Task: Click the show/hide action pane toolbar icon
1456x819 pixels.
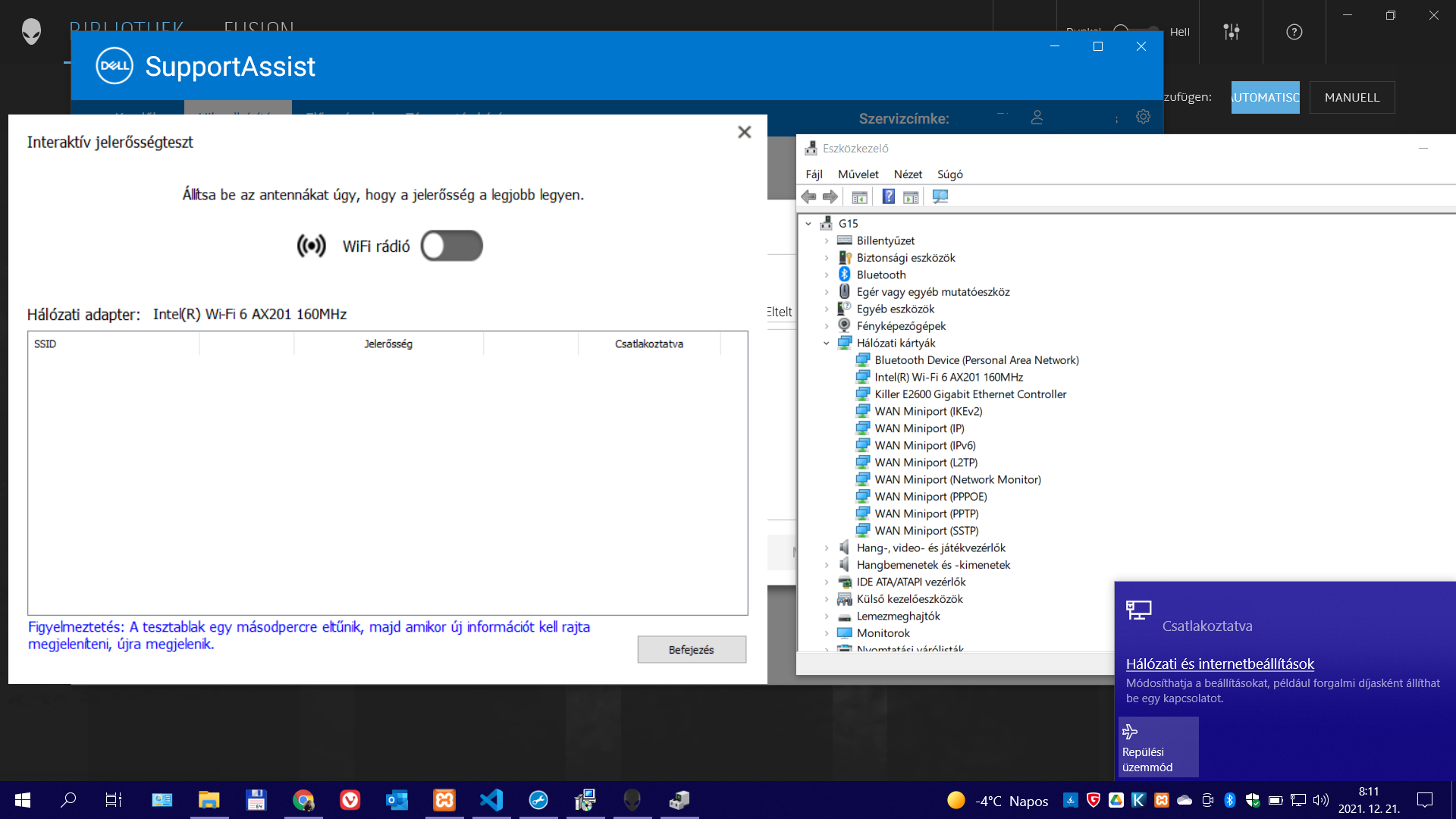Action: coord(911,197)
